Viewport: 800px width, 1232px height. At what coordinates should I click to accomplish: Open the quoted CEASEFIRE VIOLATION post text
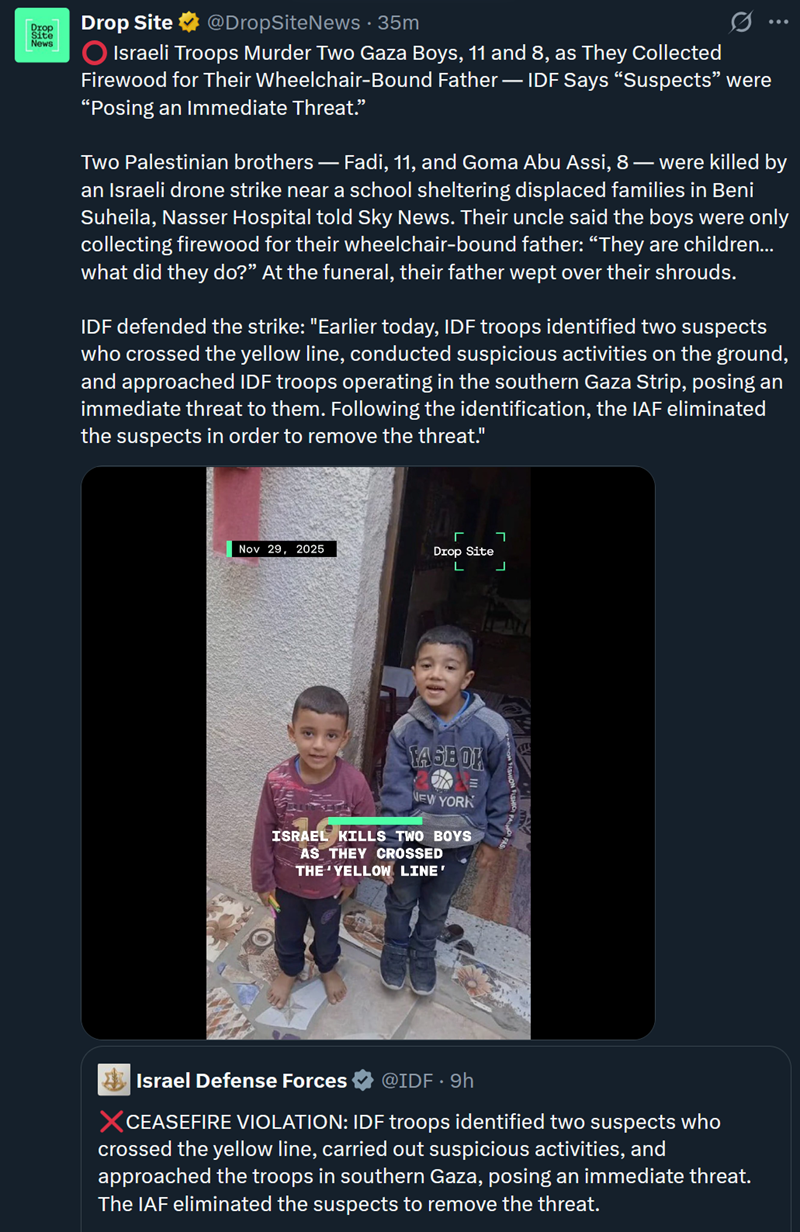[424, 1162]
